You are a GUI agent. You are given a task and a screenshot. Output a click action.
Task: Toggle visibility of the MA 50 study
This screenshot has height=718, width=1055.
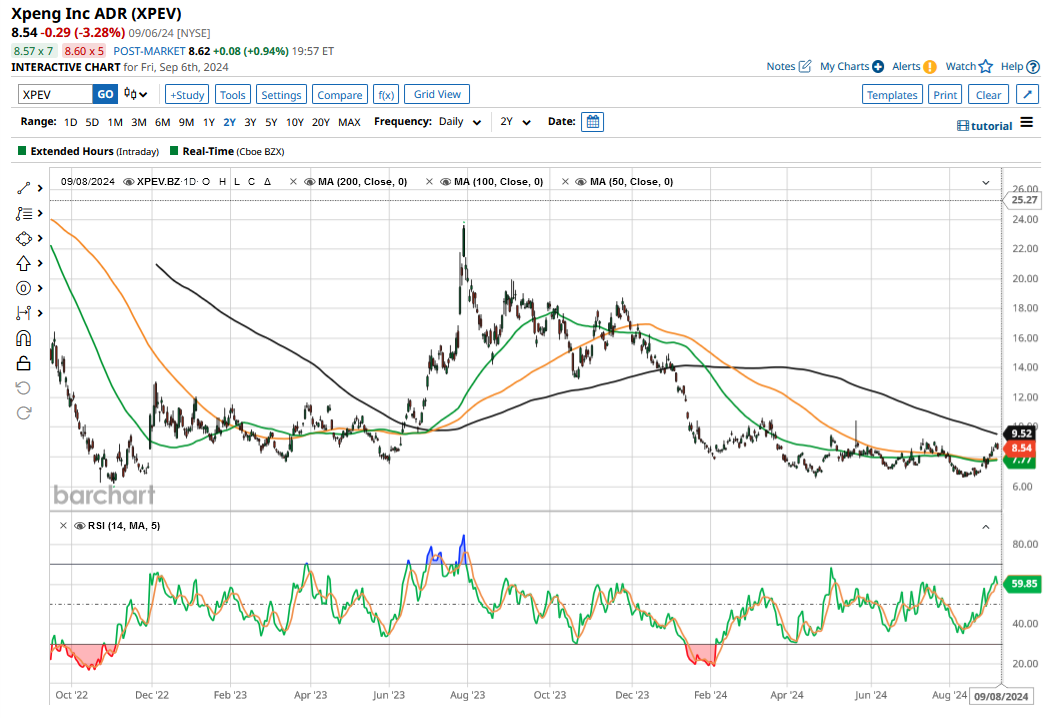pos(582,182)
